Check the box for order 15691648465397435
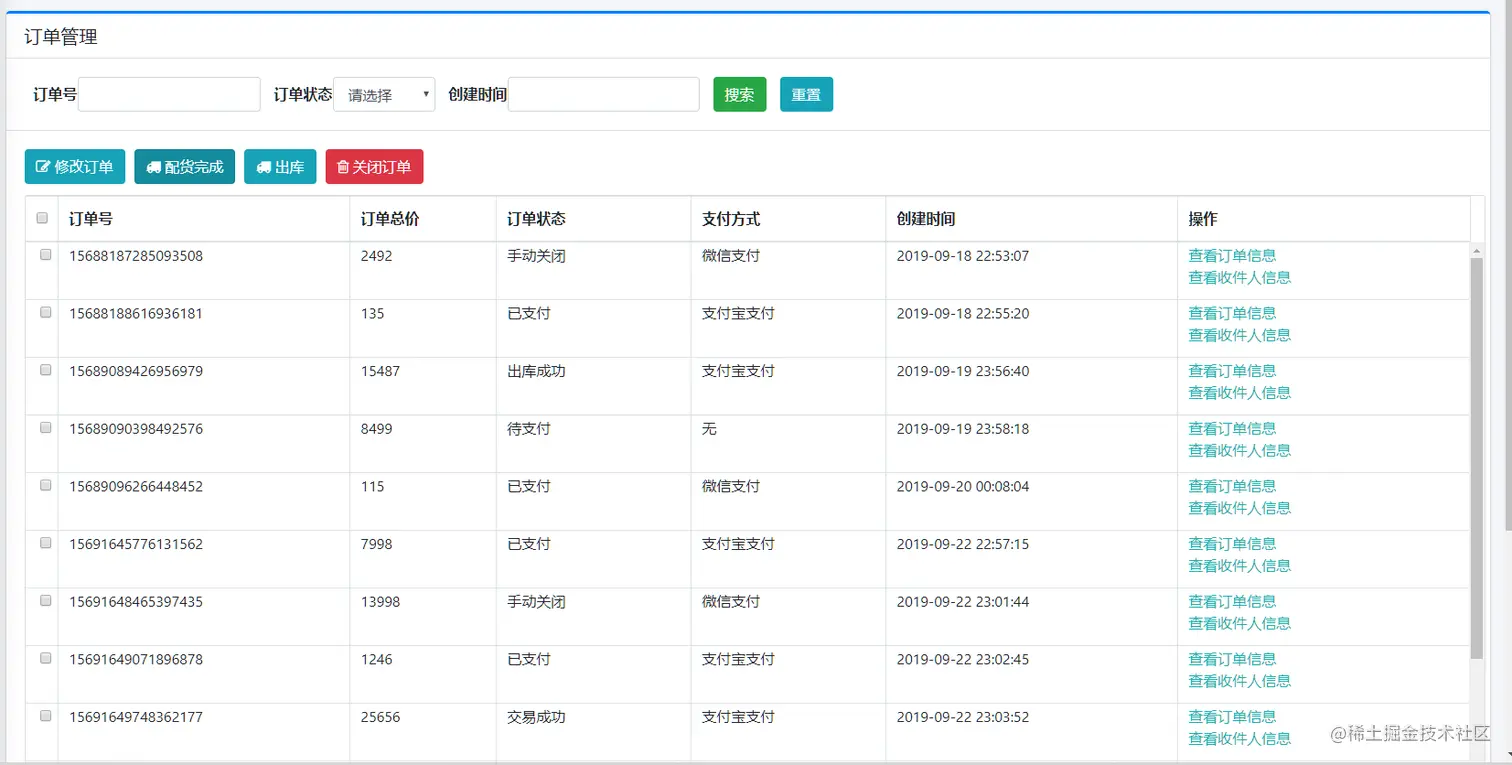 (x=45, y=601)
